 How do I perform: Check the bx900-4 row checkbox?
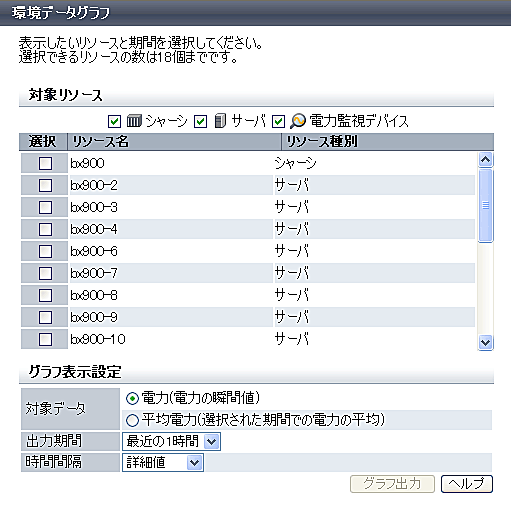pos(45,229)
